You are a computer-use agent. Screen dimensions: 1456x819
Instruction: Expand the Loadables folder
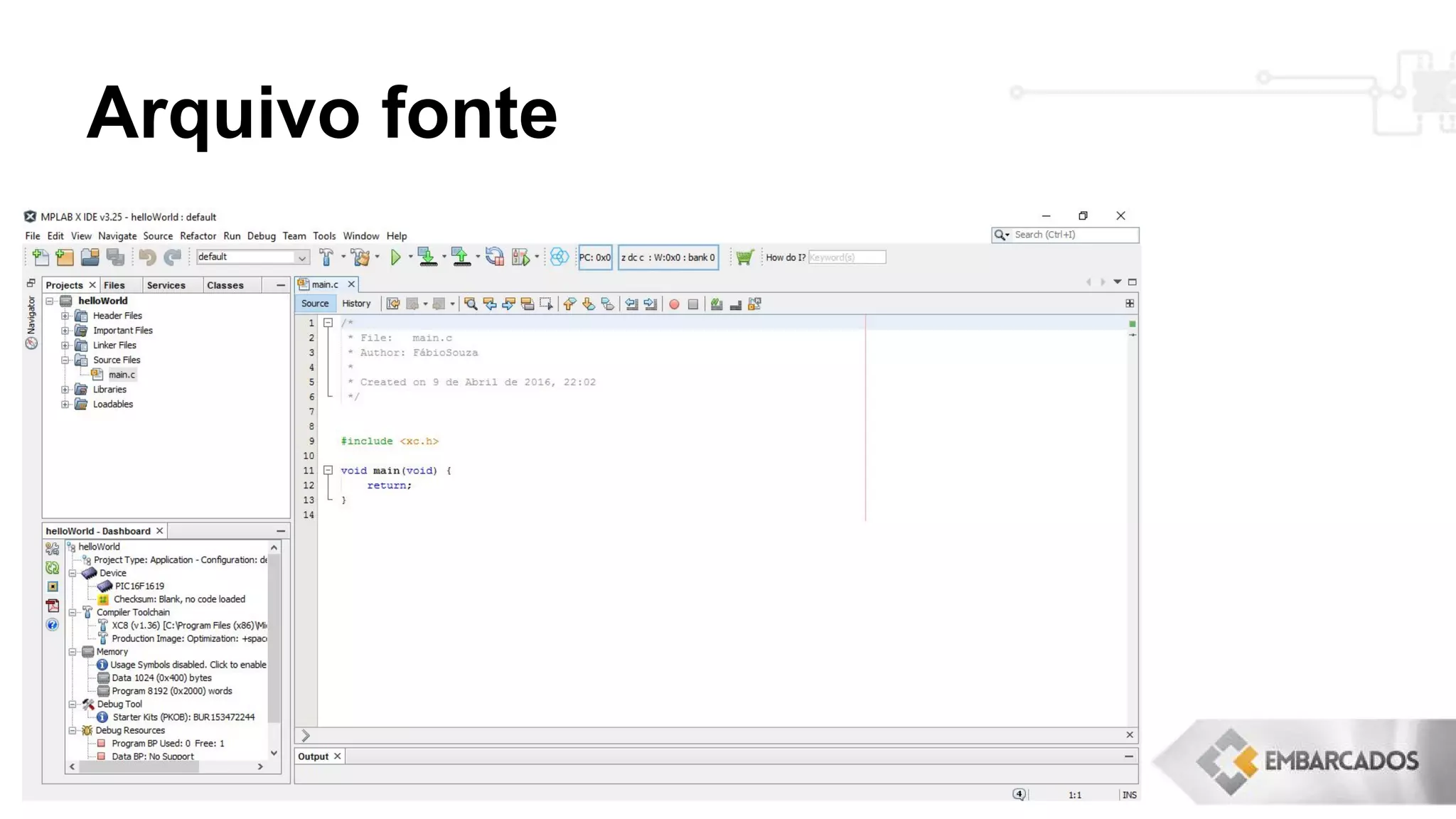coord(65,405)
